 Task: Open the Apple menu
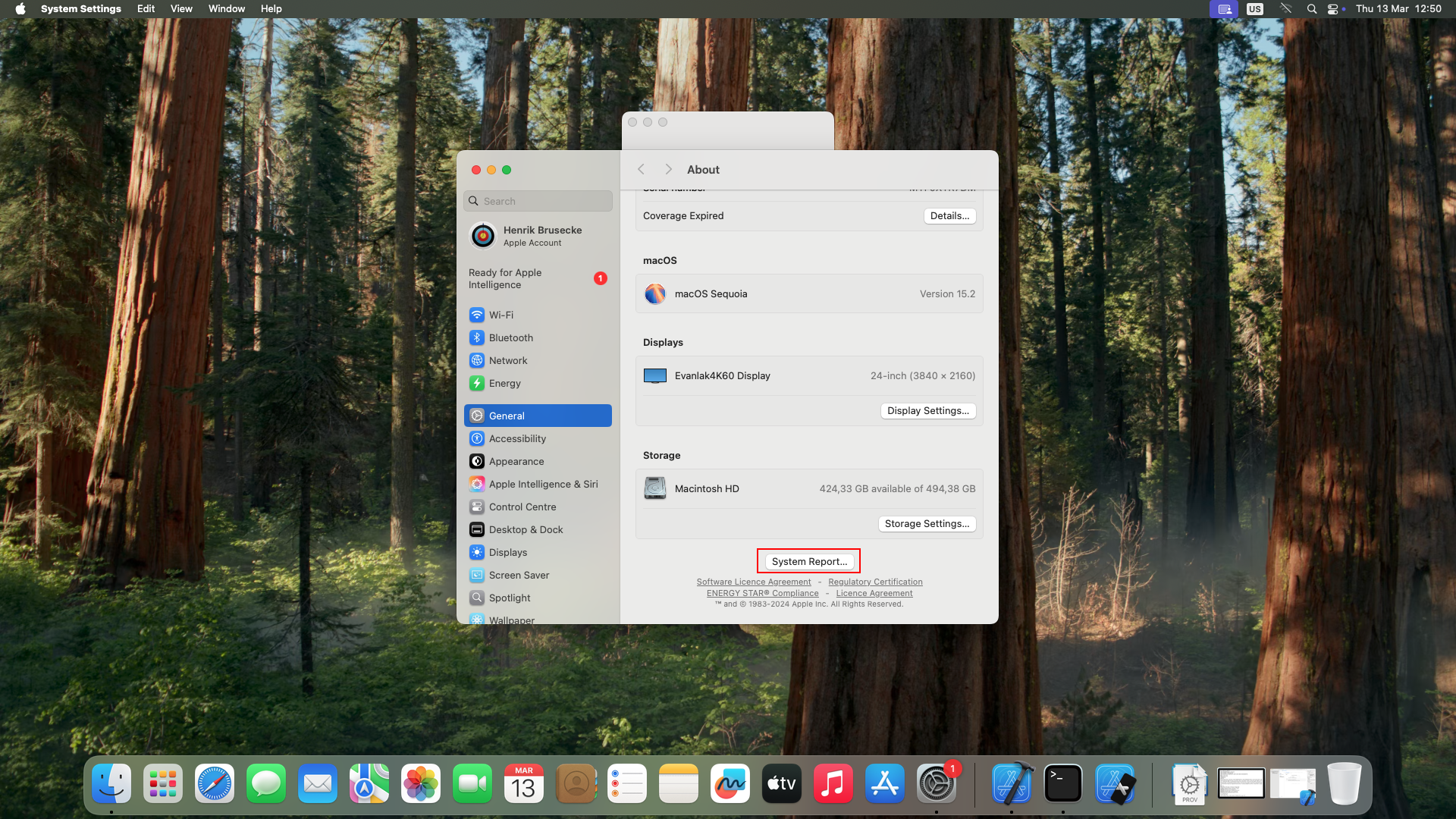20,9
